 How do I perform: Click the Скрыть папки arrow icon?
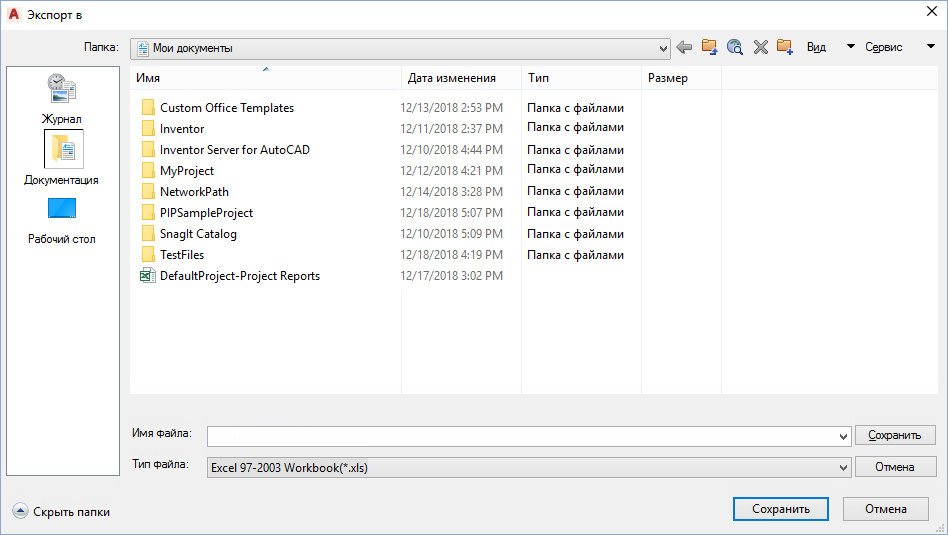point(20,511)
